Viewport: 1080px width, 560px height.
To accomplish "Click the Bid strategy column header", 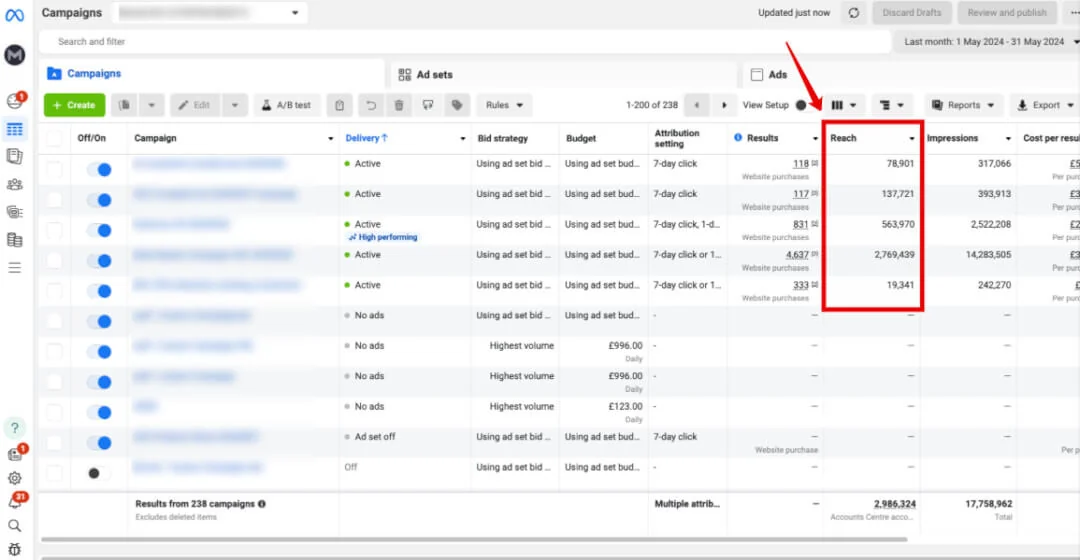I will (503, 138).
